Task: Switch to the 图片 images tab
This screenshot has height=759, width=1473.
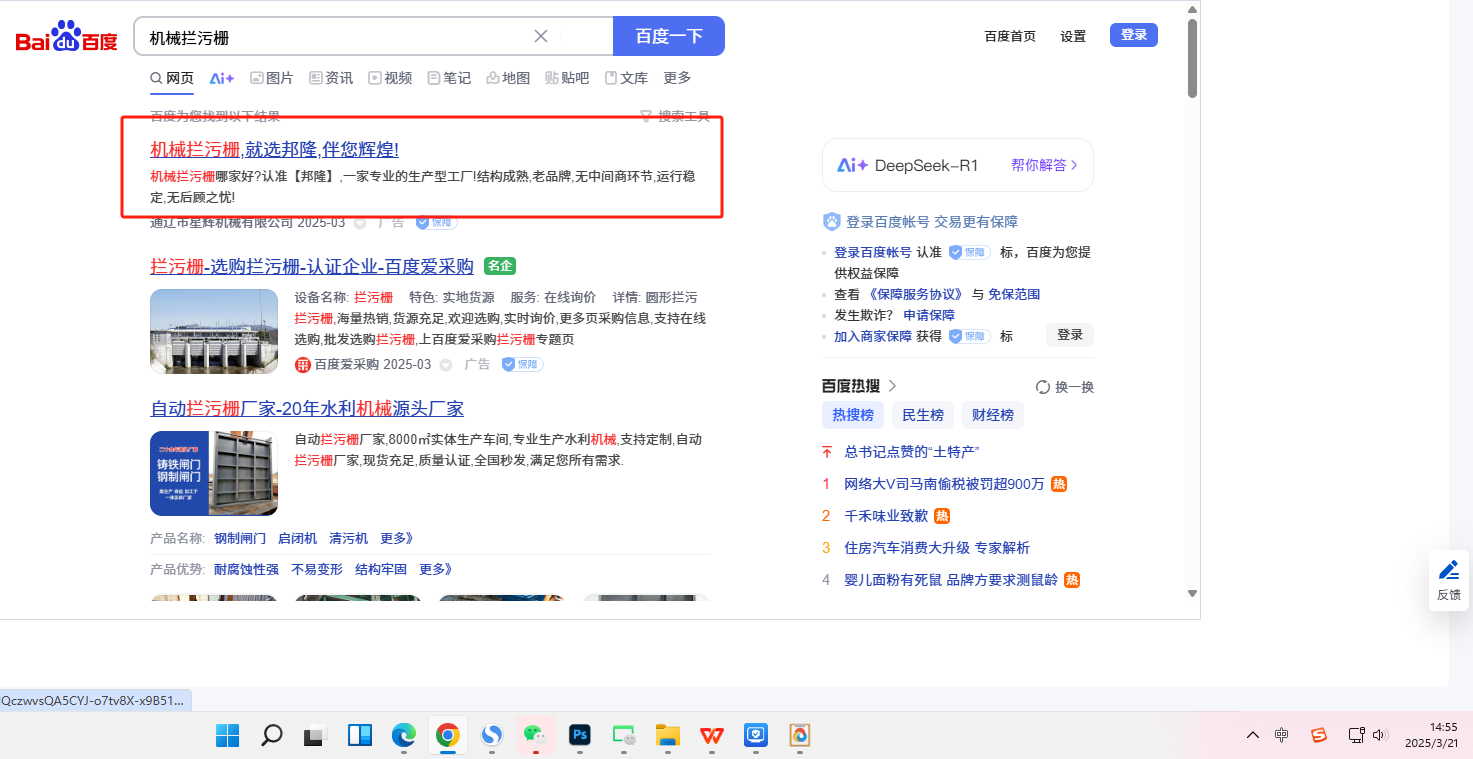Action: [272, 78]
